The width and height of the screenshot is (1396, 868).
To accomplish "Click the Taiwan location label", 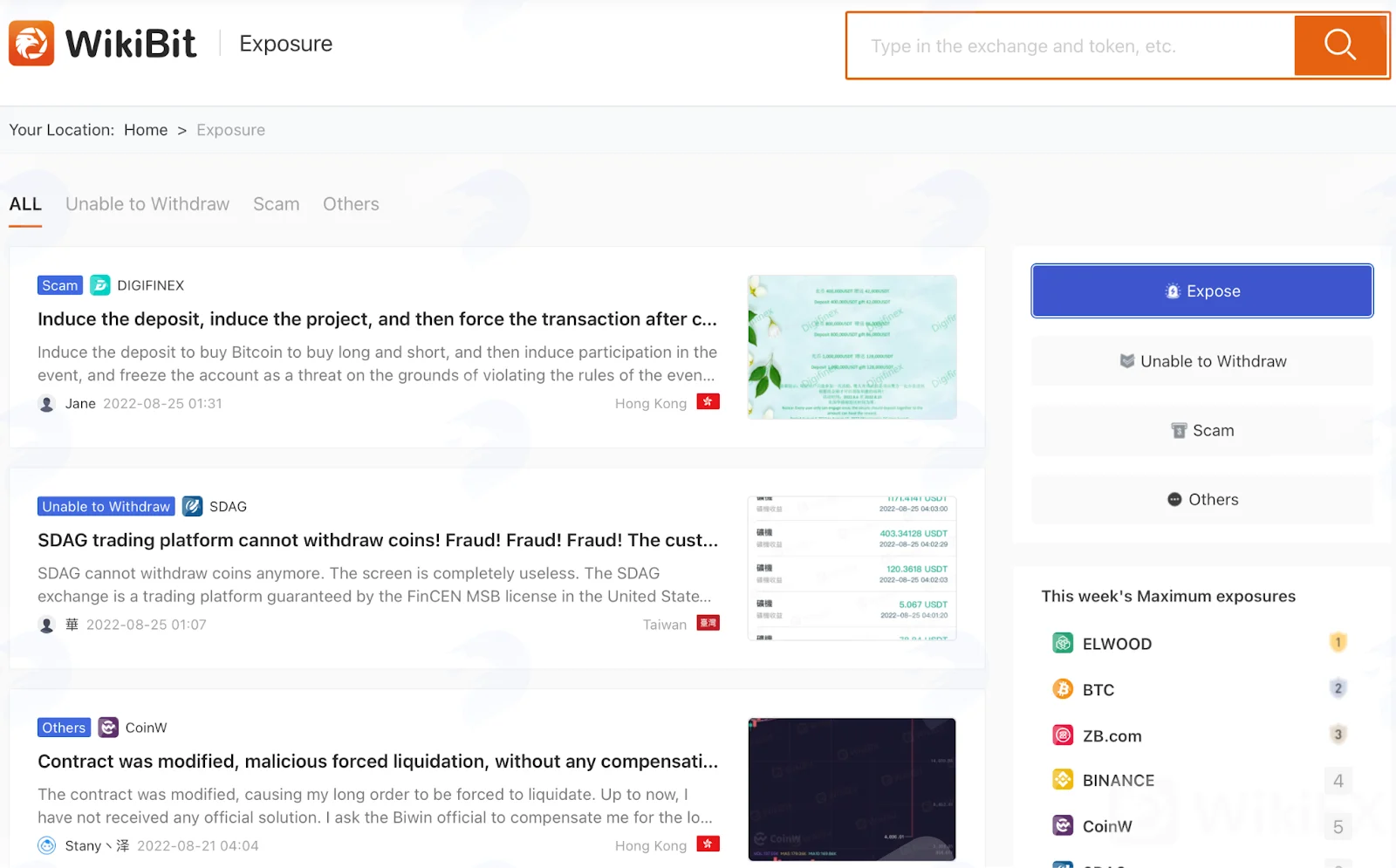I will point(665,625).
